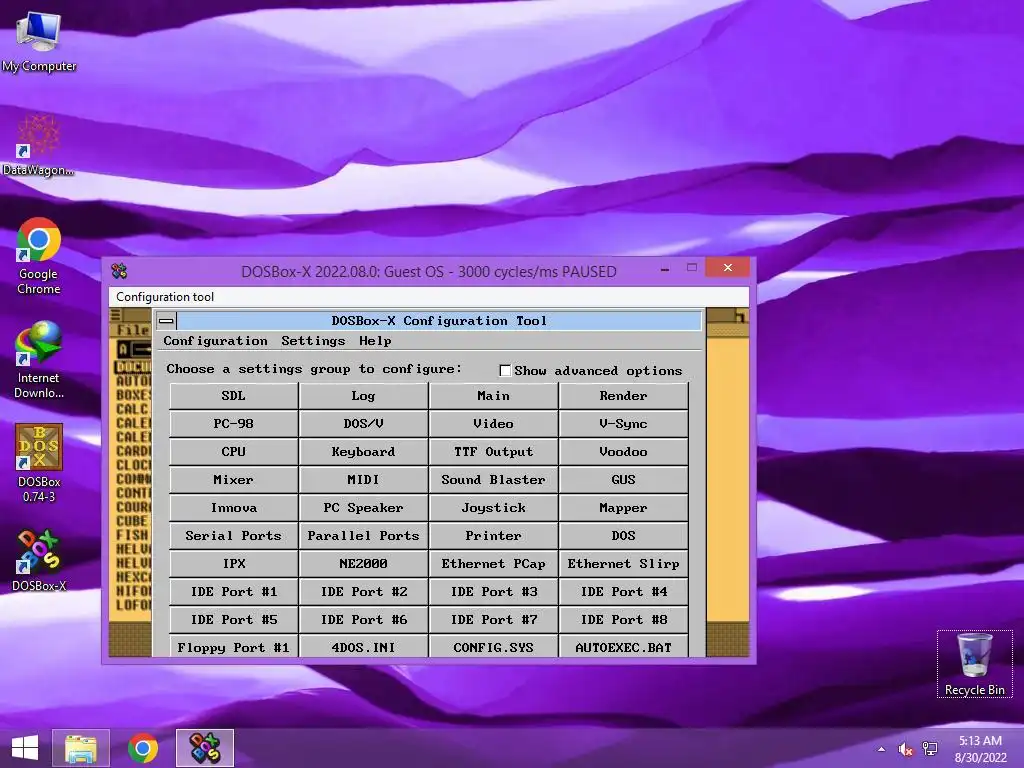Open Internet Download Manager desktop shortcut
The height and width of the screenshot is (768, 1024).
39,360
